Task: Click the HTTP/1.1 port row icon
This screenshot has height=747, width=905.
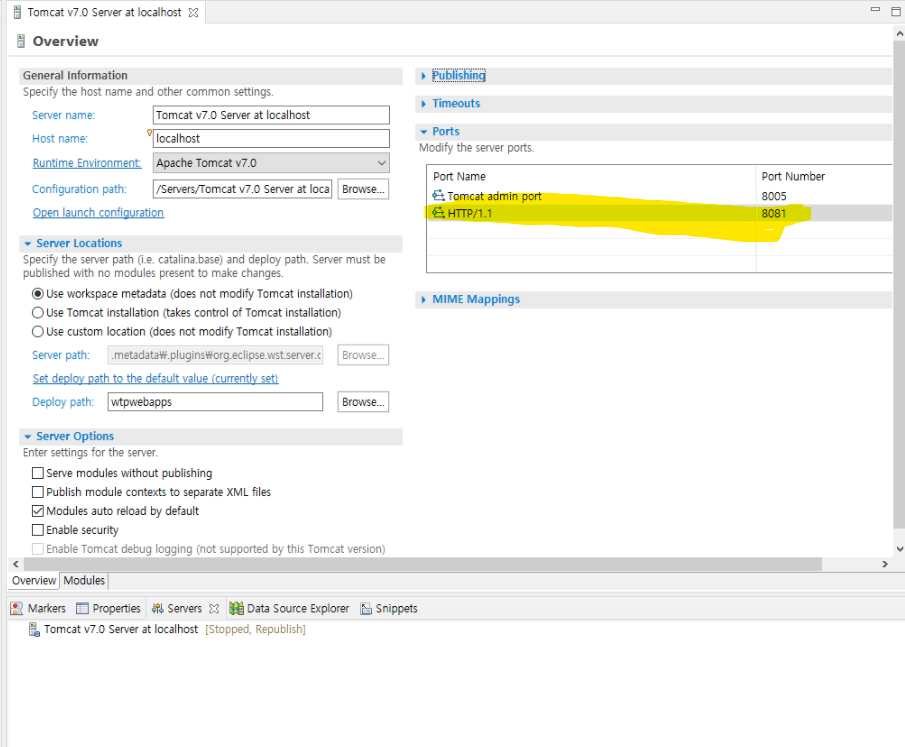Action: coord(439,213)
